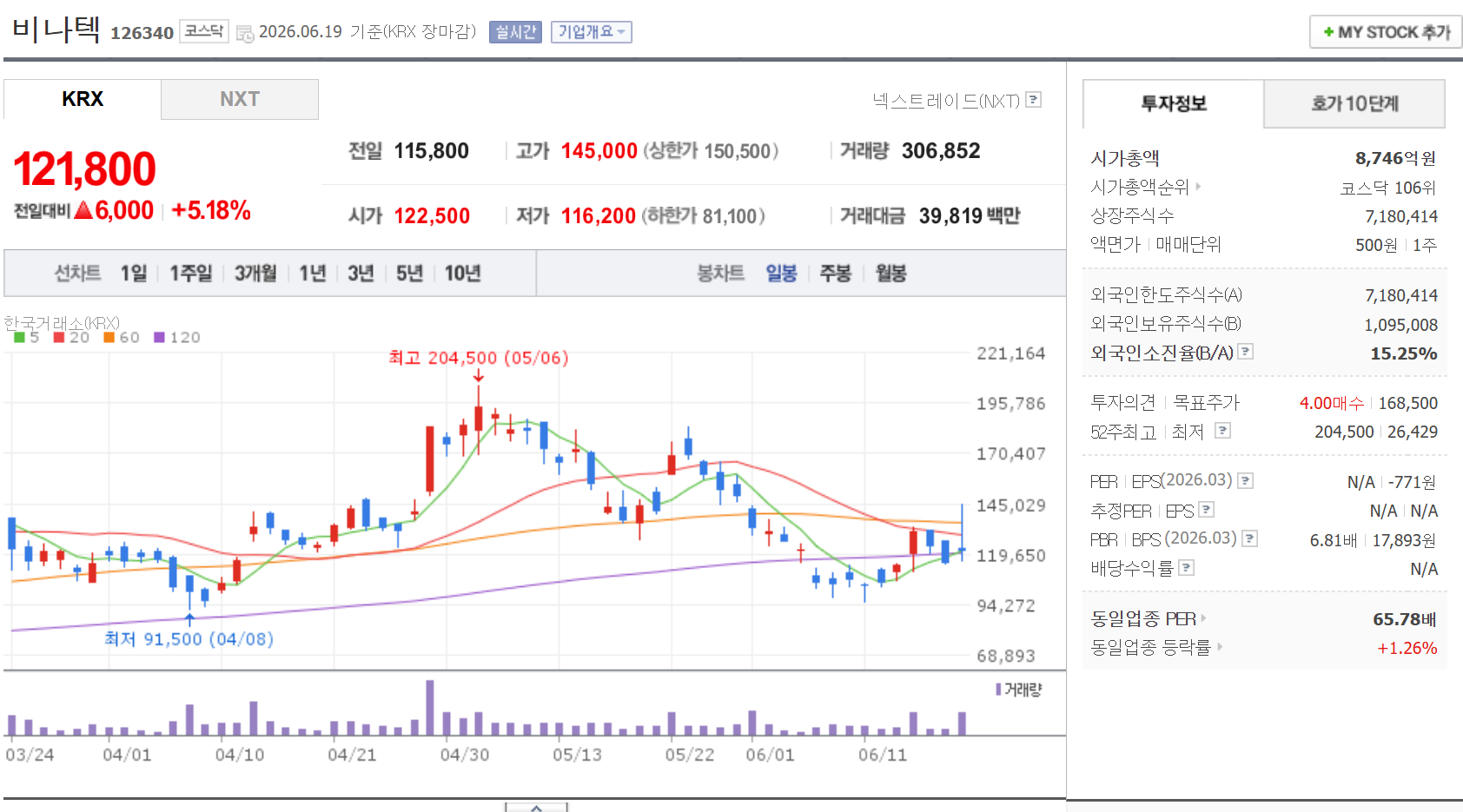Viewport: 1463px width, 812px height.
Task: Select the 5년 line chart period
Action: coord(409,274)
